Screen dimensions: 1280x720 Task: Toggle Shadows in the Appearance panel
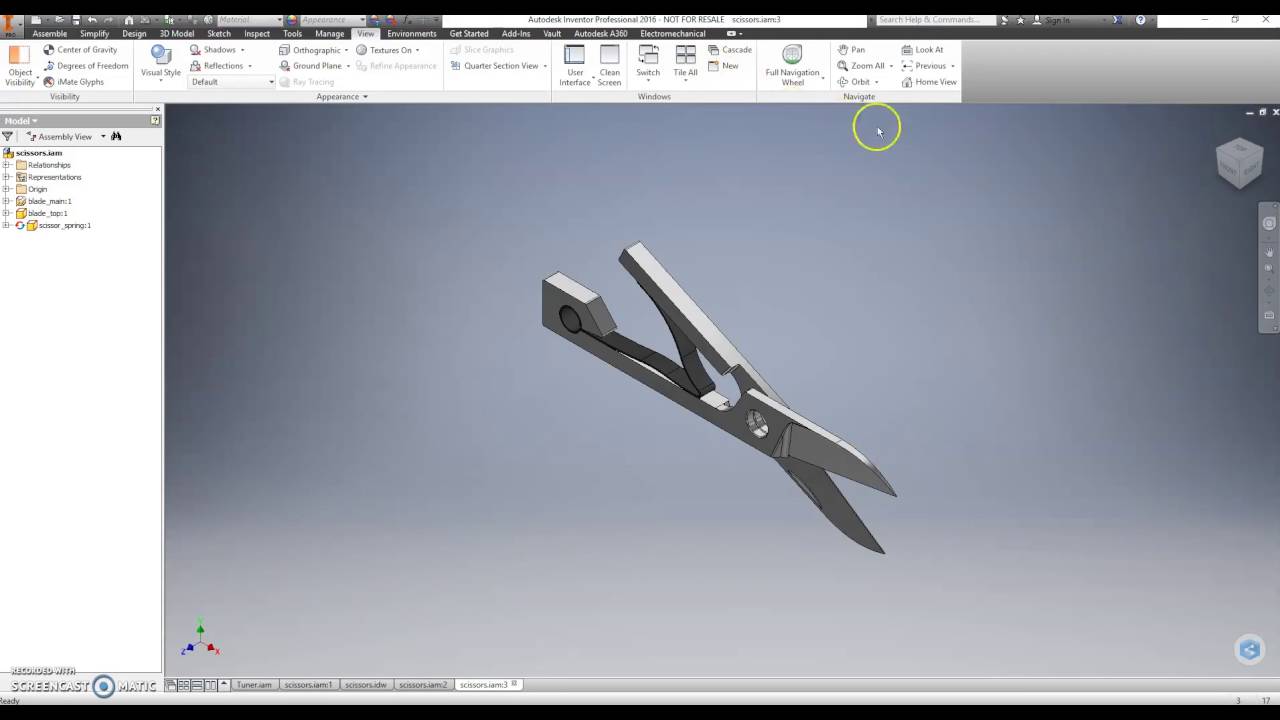pos(213,50)
